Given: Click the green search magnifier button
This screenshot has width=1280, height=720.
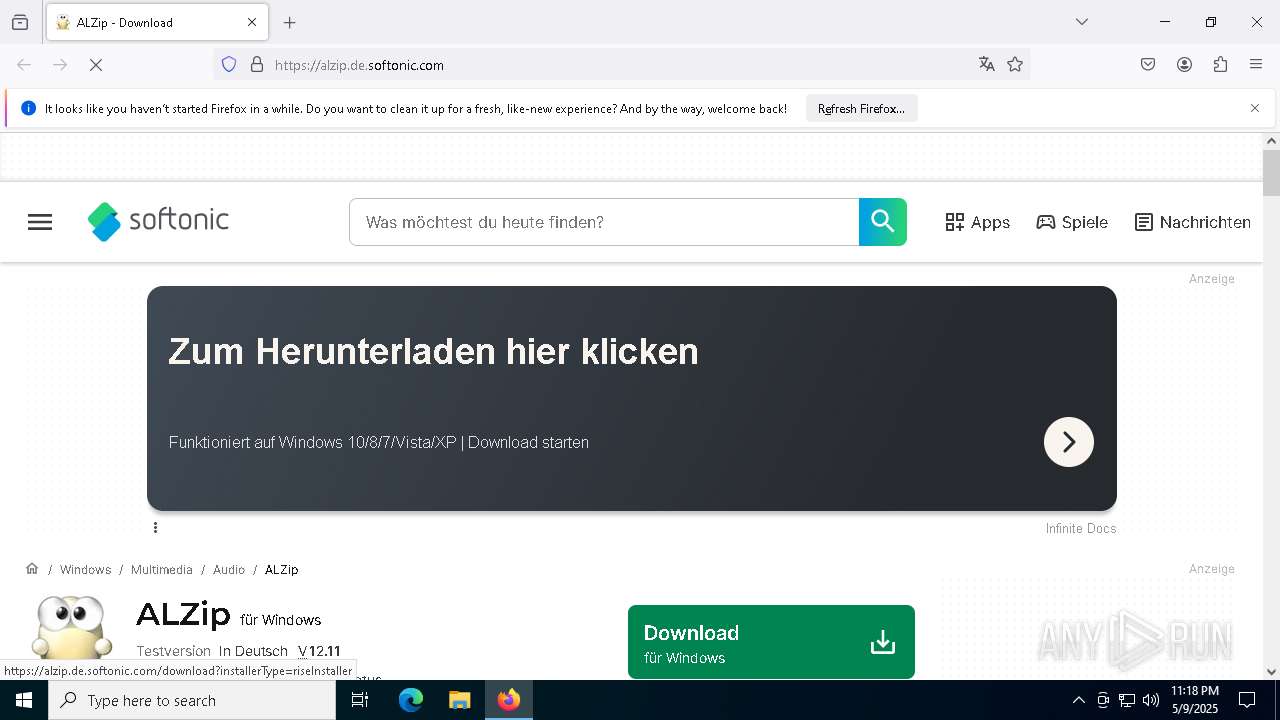Looking at the screenshot, I should [883, 222].
